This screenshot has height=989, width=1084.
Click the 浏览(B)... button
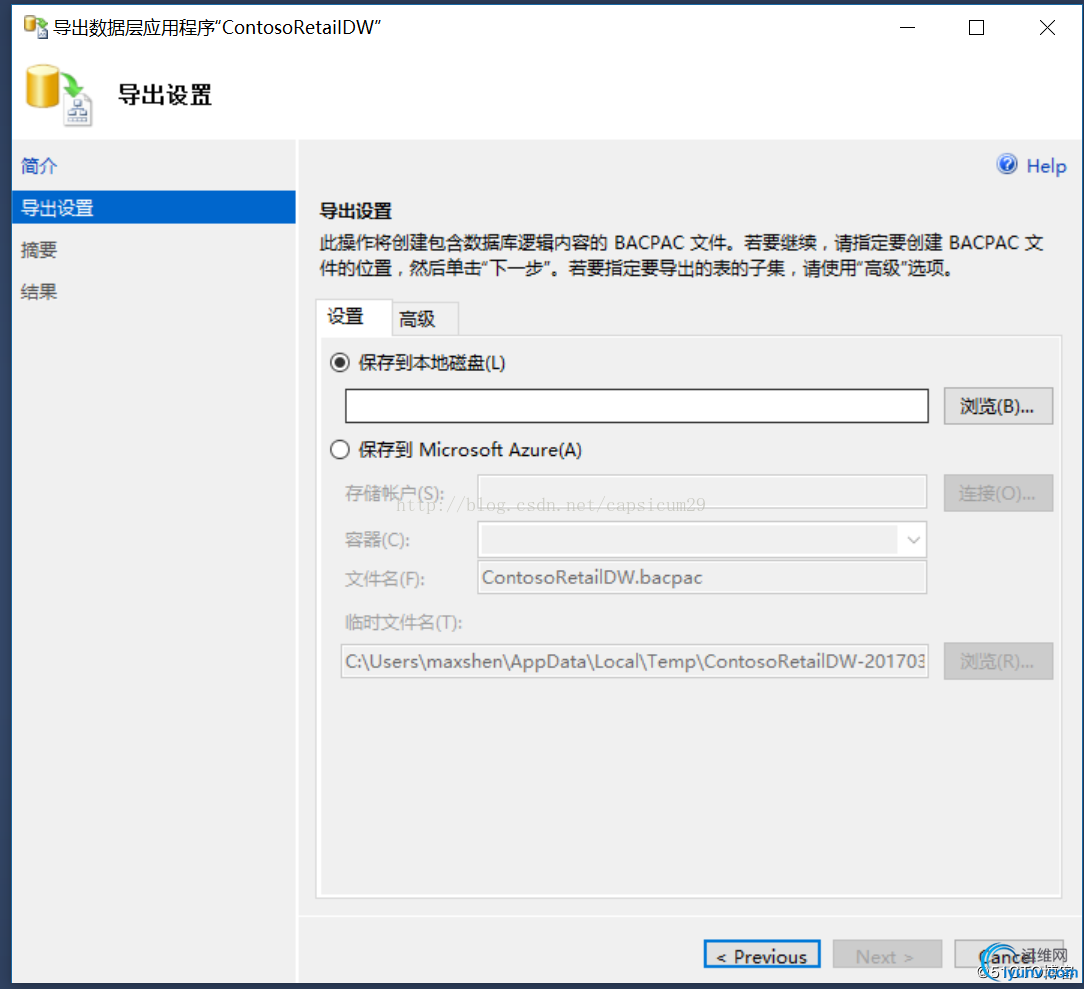click(998, 406)
